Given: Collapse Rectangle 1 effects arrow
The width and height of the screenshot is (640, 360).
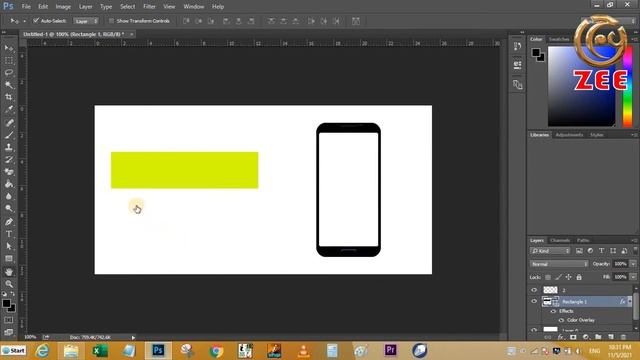Looking at the screenshot, I should pyautogui.click(x=629, y=302).
